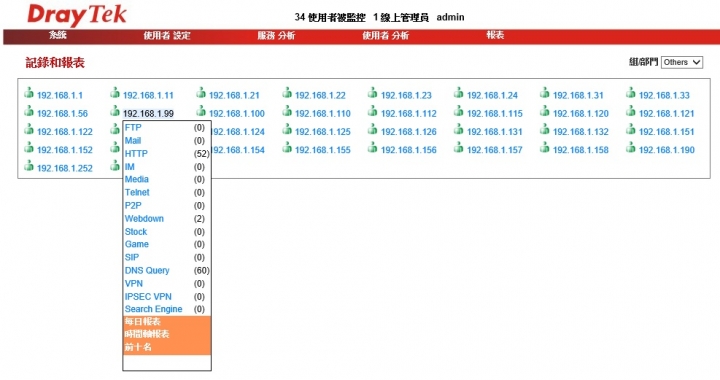Image resolution: width=720 pixels, height=380 pixels.
Task: Open the 報表 menu
Action: (495, 35)
